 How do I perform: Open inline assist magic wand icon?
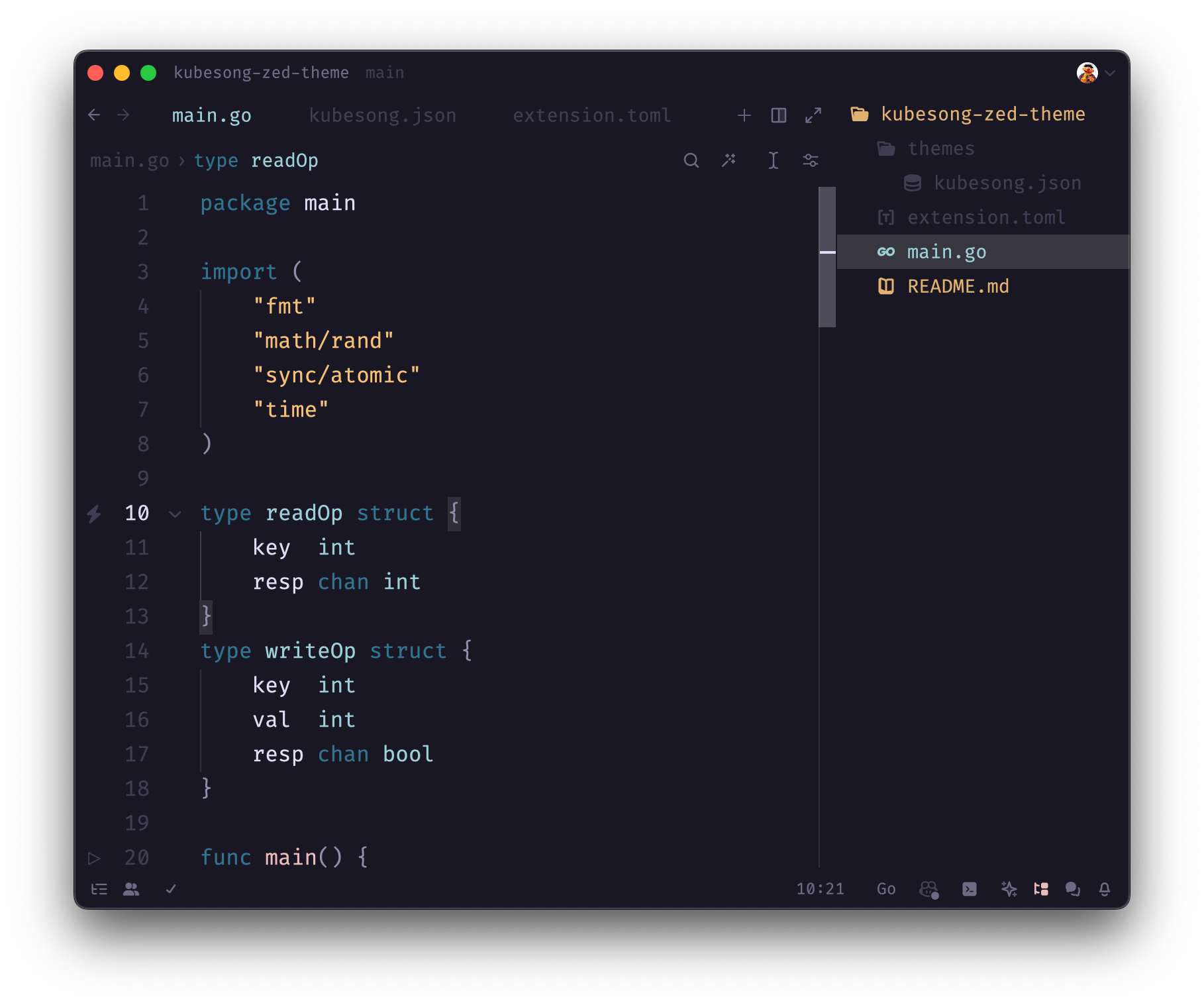pos(728,160)
